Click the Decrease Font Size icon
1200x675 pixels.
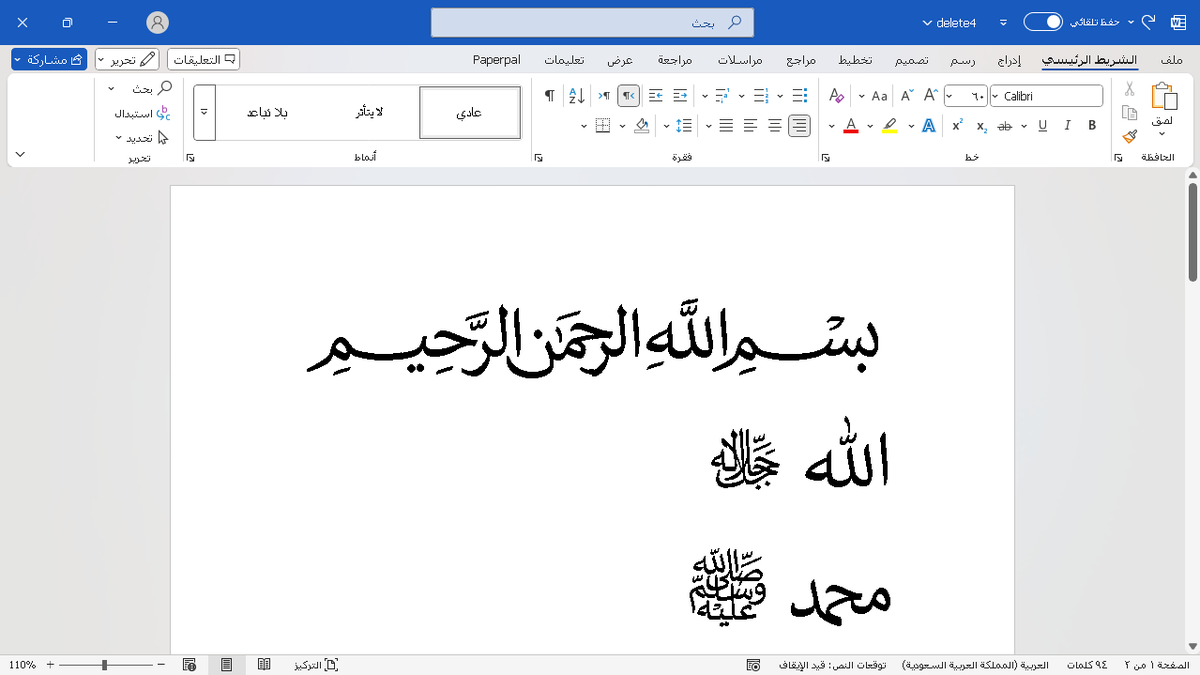pyautogui.click(x=907, y=96)
